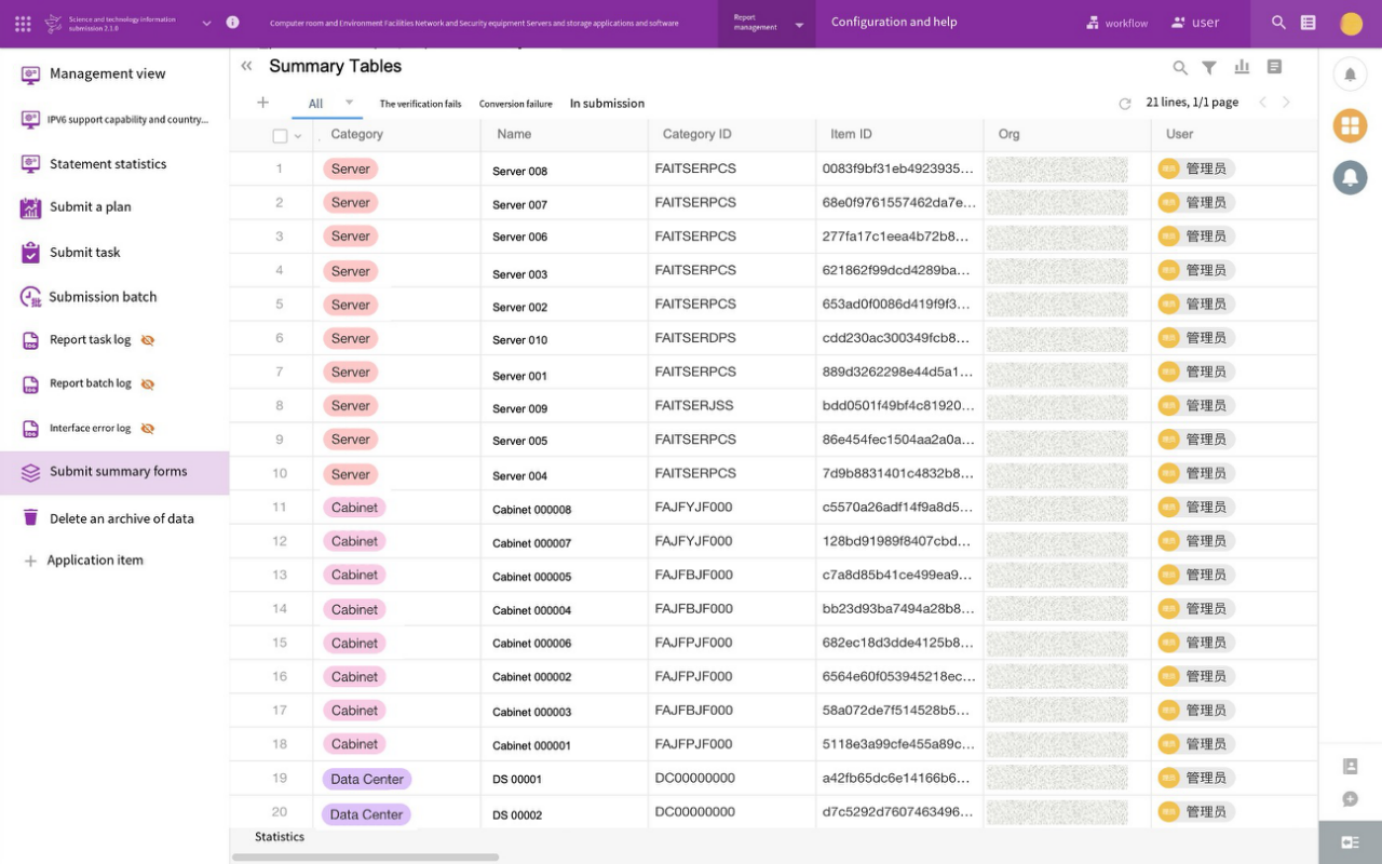
Task: Open the chat plus icon on right rail
Action: pos(1350,799)
